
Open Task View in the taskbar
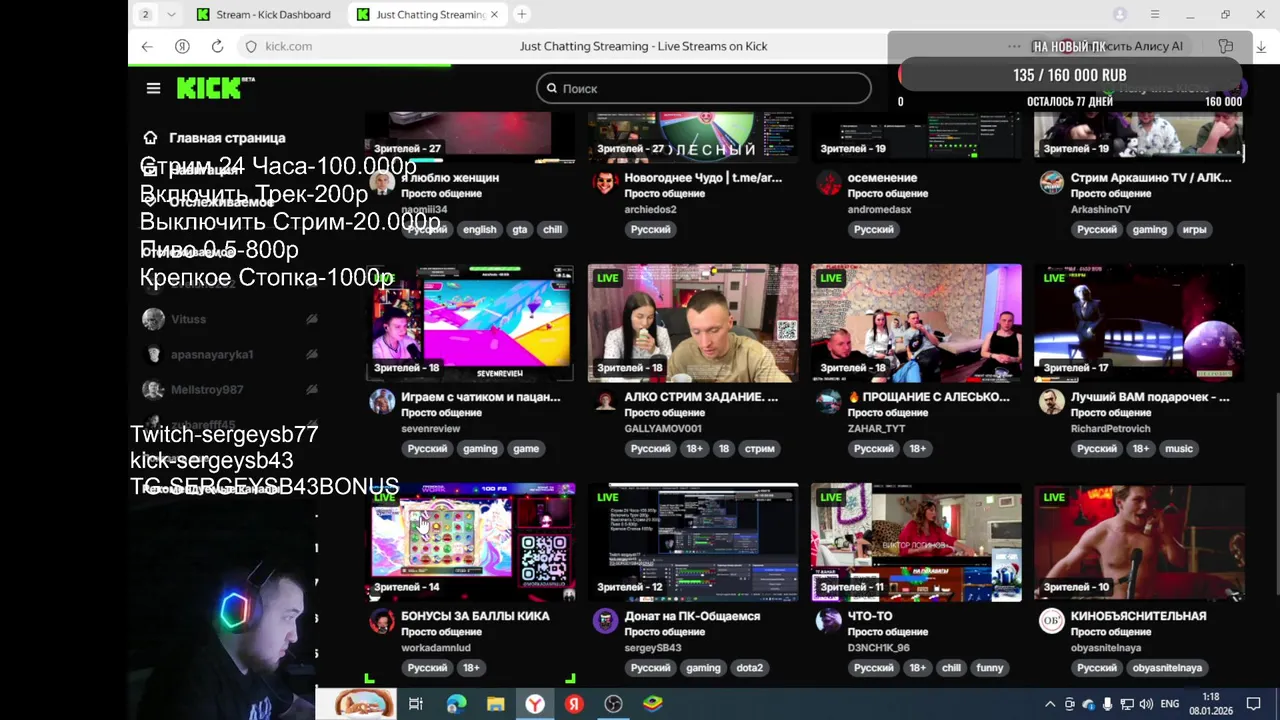(416, 704)
